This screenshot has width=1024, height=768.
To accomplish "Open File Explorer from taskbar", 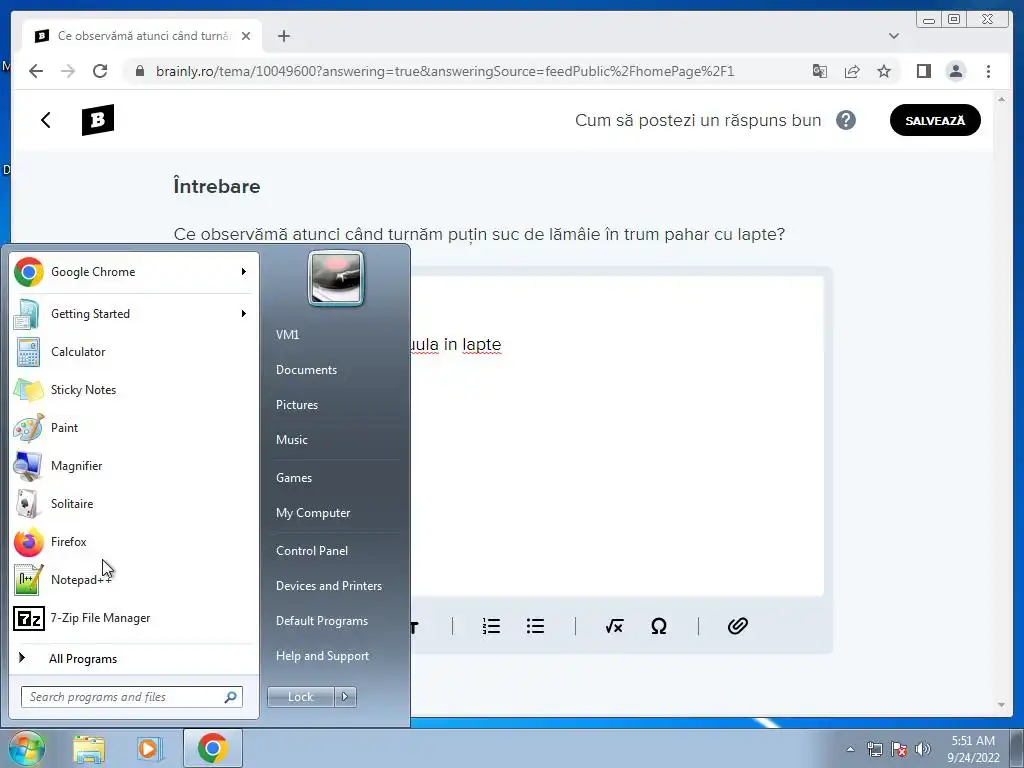I will click(x=89, y=749).
